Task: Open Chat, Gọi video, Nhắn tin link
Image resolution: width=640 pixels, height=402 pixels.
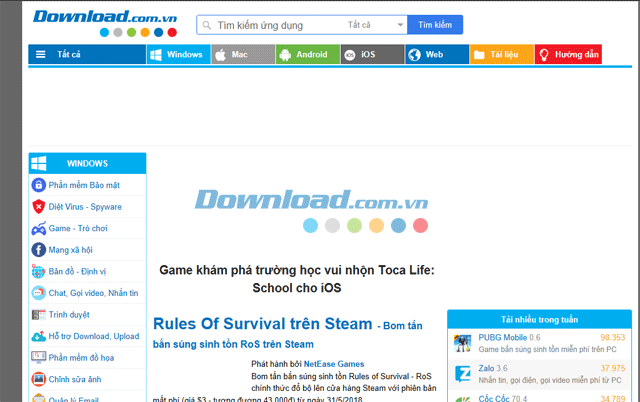Action: click(x=93, y=293)
